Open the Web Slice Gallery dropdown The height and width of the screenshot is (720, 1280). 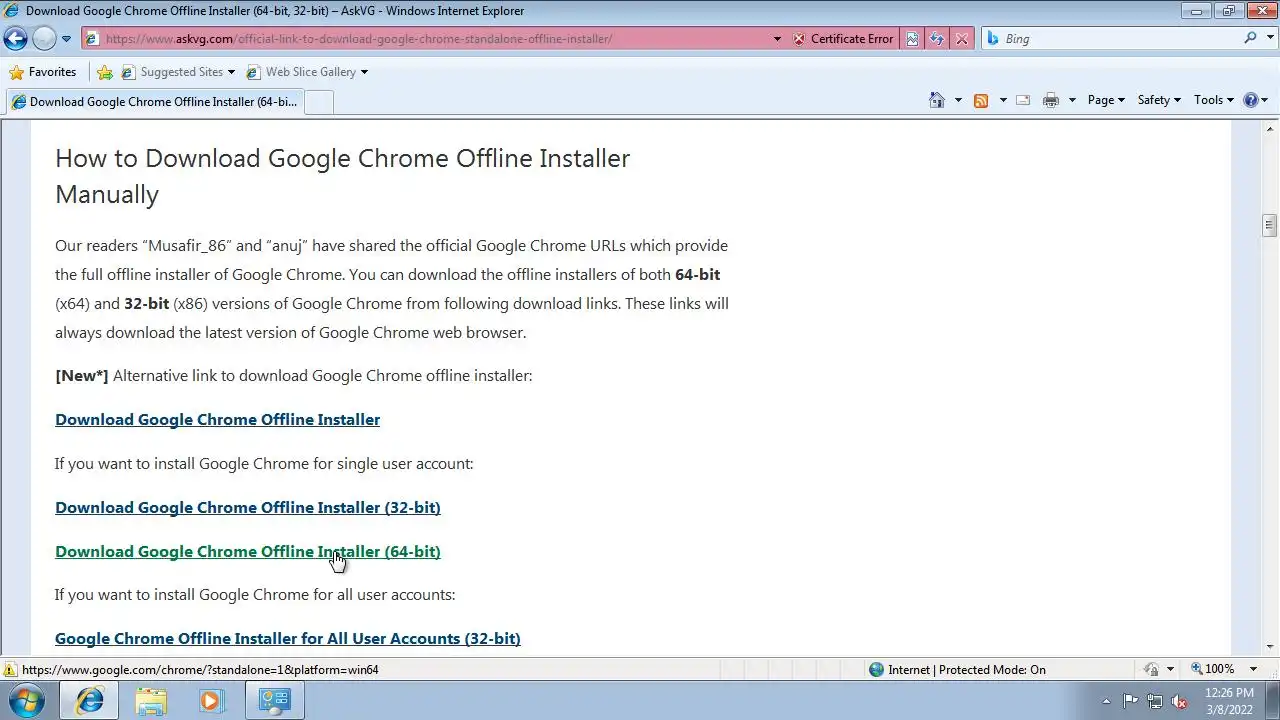[x=307, y=72]
